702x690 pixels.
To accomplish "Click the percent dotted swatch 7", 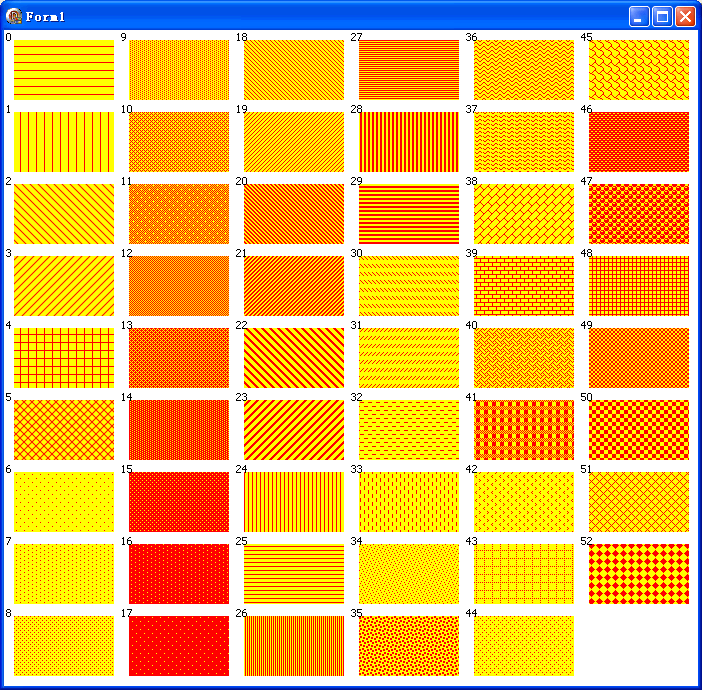I will tap(64, 574).
